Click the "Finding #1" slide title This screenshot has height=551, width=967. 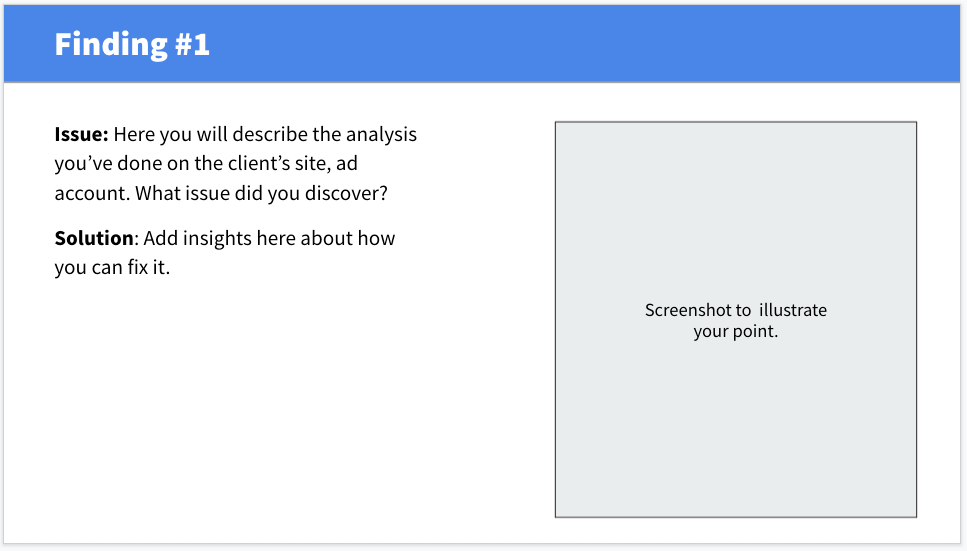pyautogui.click(x=132, y=44)
